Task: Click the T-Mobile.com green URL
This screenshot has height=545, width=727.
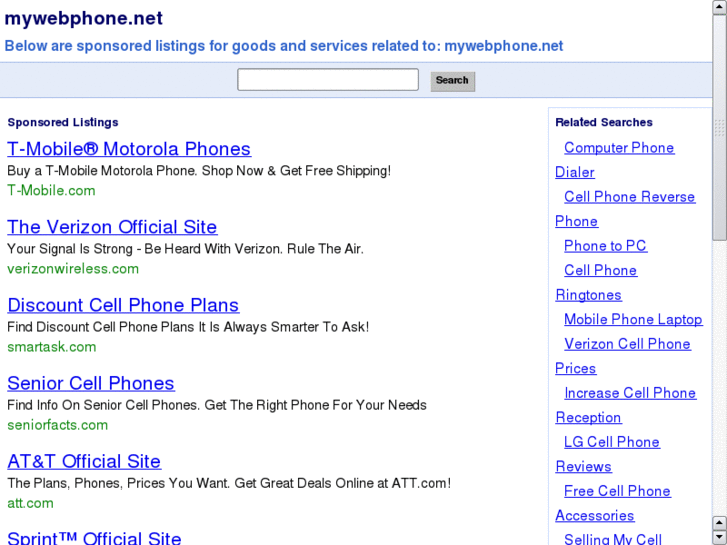Action: click(x=51, y=191)
